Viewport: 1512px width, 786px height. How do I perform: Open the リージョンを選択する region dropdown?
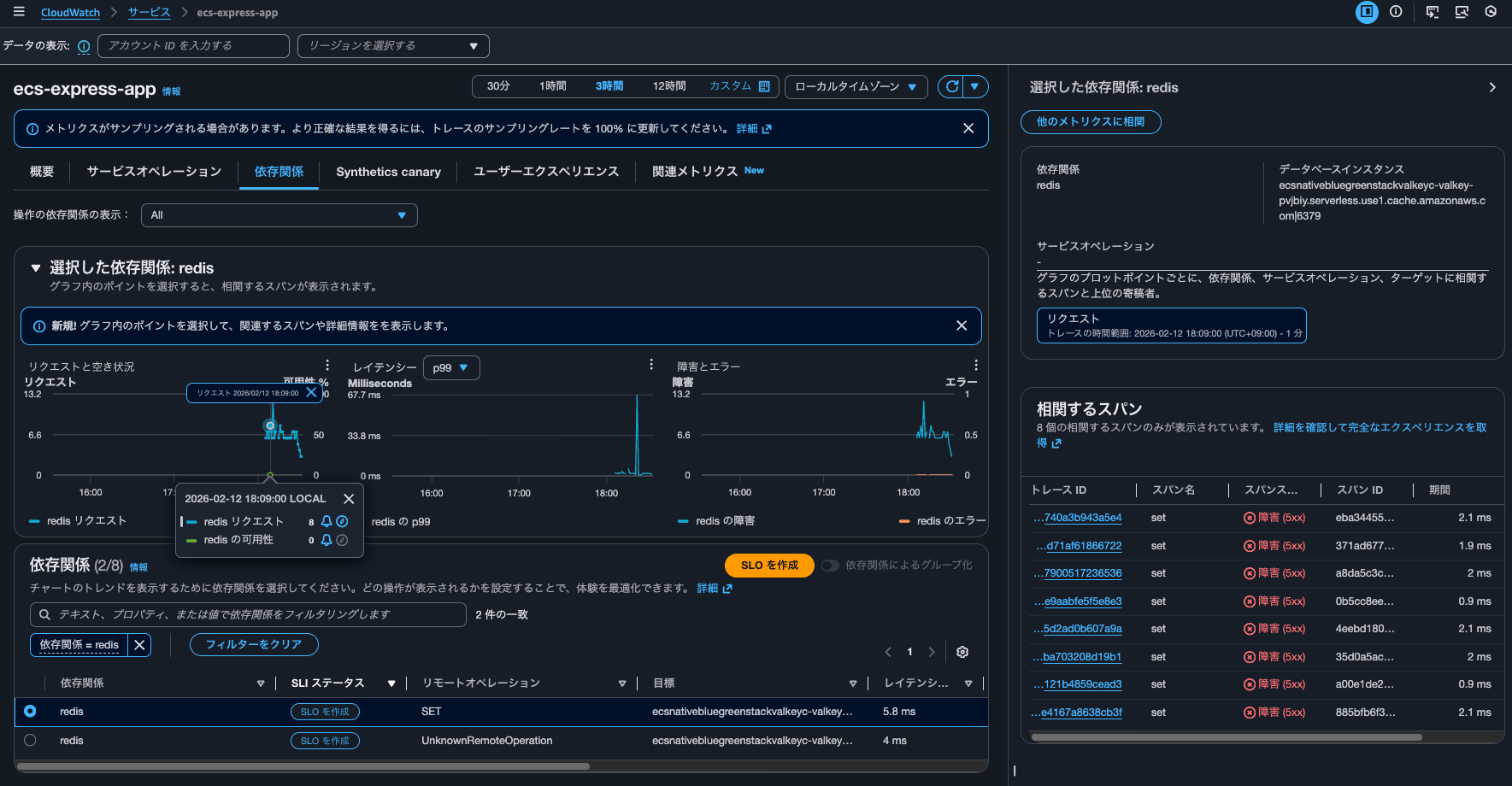392,46
